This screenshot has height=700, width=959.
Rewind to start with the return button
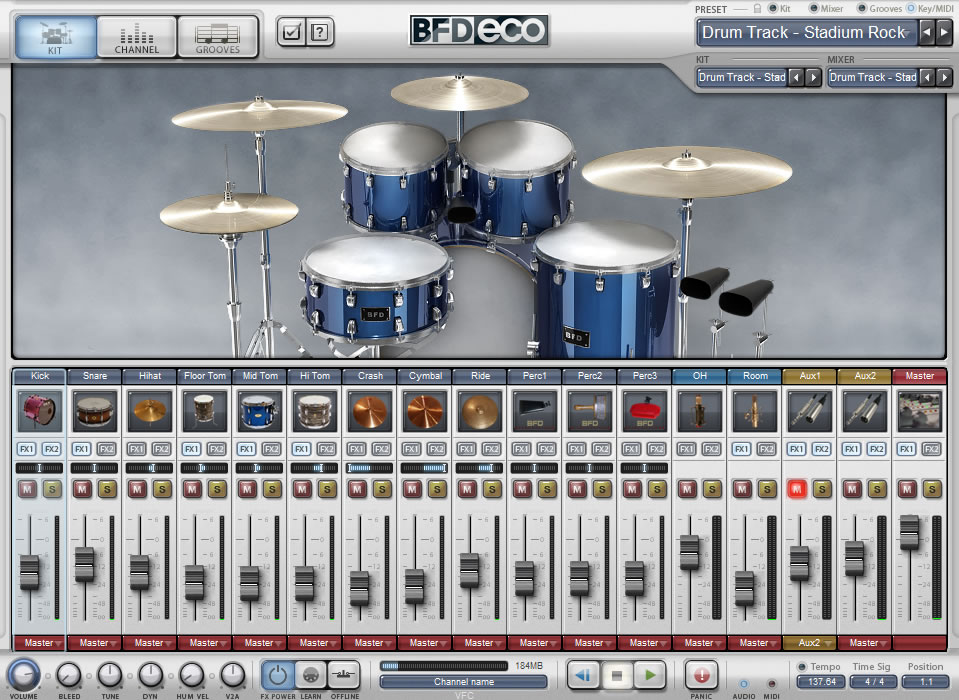click(x=583, y=676)
